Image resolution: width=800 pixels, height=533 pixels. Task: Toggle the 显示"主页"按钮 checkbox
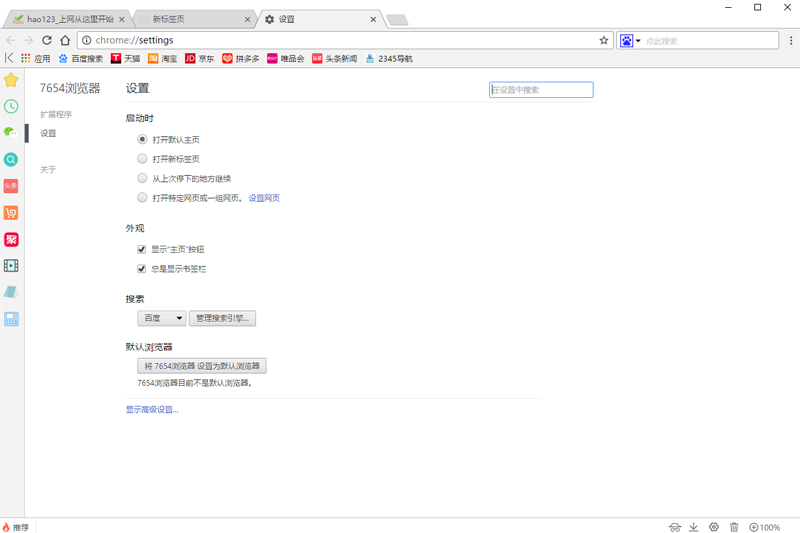tap(142, 249)
